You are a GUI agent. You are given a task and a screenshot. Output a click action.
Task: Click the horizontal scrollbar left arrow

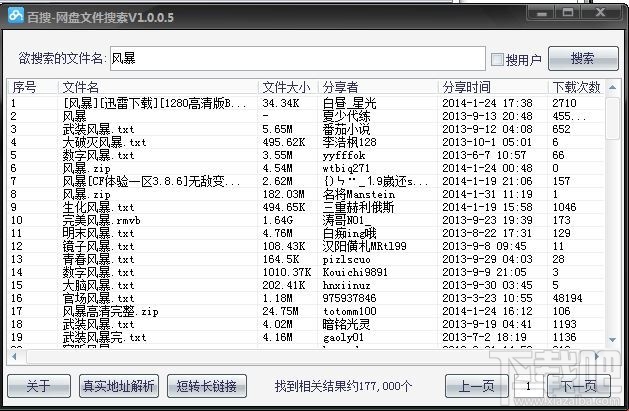14,356
